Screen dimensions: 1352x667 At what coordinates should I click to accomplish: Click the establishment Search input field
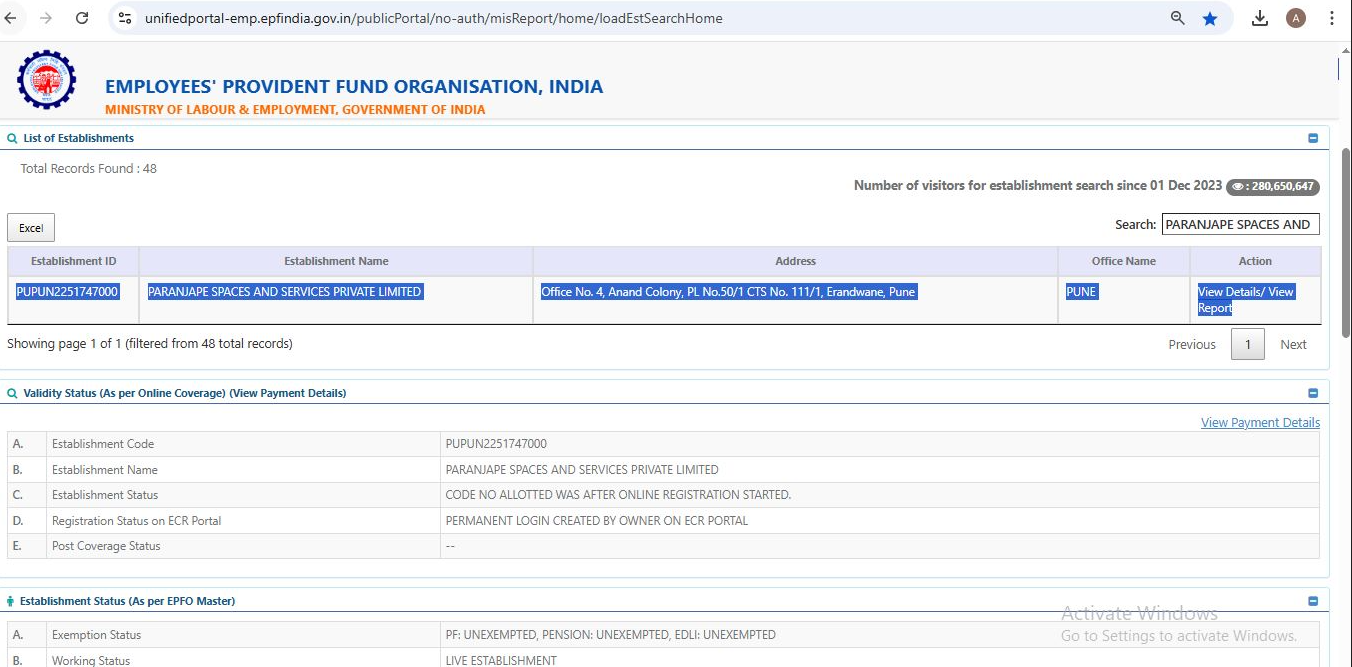[1240, 224]
